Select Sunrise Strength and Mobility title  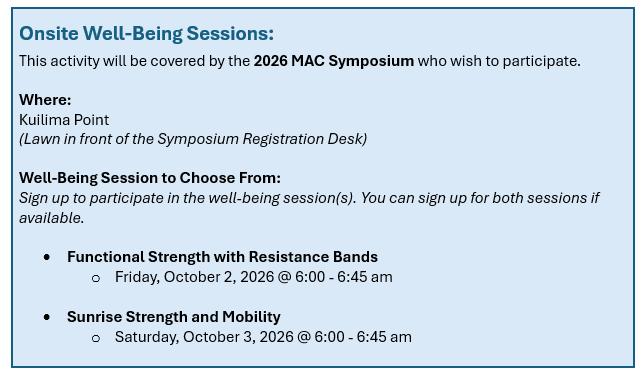[174, 317]
